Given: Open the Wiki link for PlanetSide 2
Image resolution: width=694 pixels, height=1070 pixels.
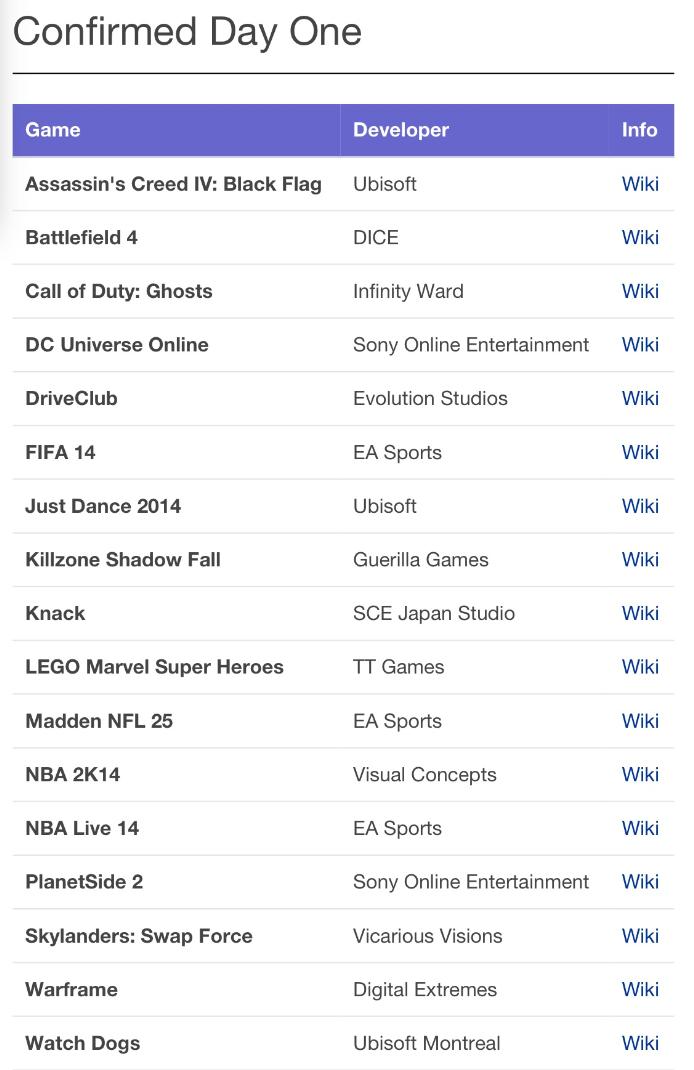Looking at the screenshot, I should [x=640, y=882].
